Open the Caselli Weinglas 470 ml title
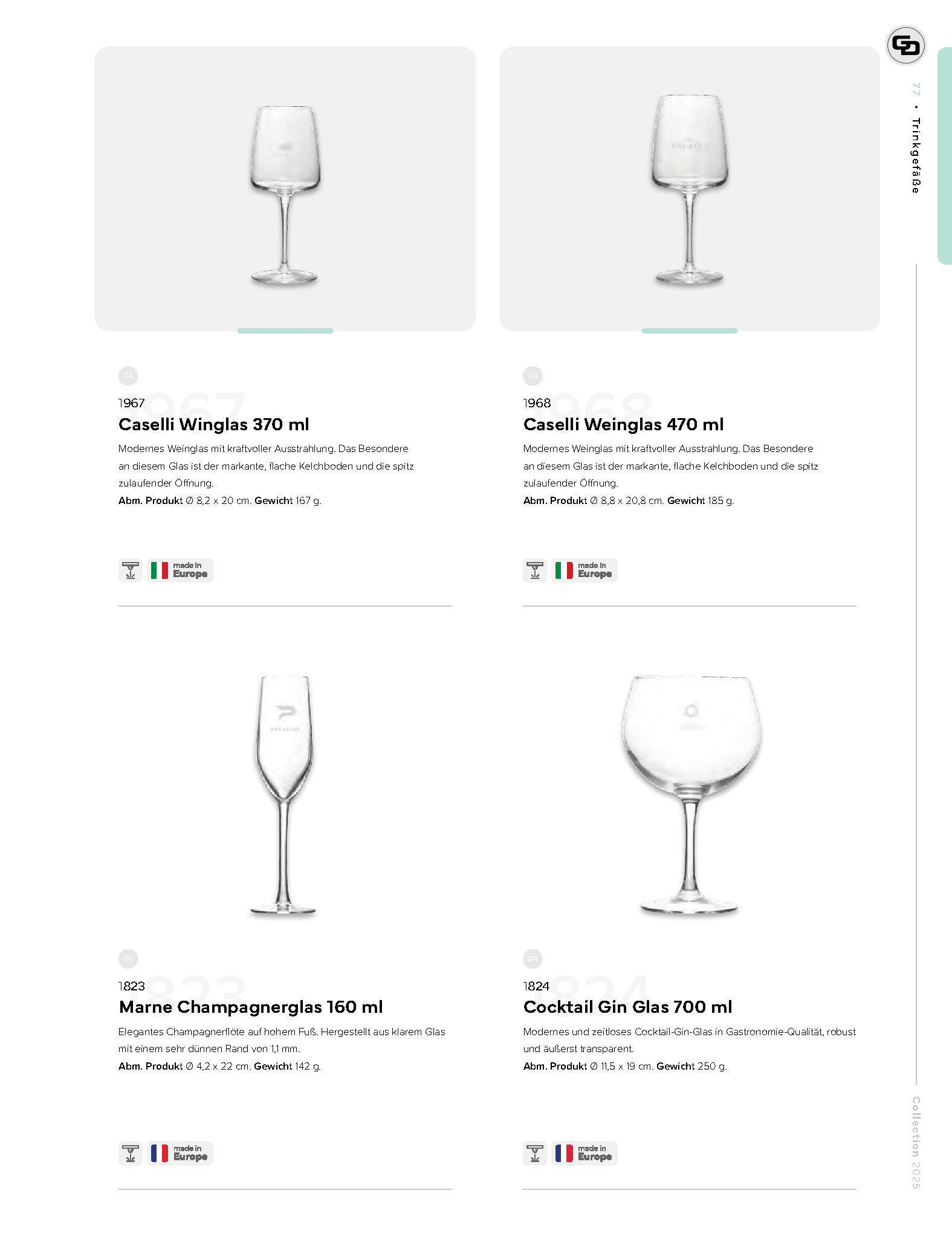952x1237 pixels. 623,424
